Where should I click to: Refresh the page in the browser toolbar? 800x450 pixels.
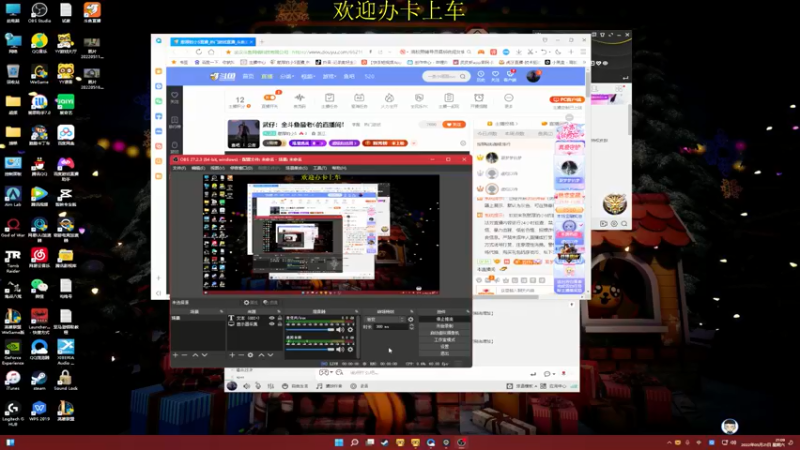[x=198, y=52]
